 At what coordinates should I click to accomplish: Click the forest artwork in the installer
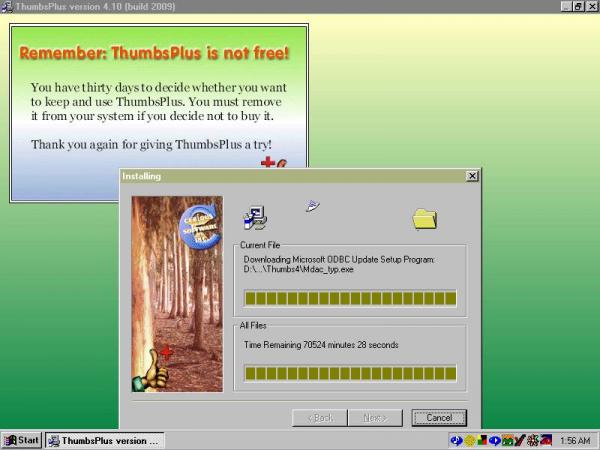(177, 294)
